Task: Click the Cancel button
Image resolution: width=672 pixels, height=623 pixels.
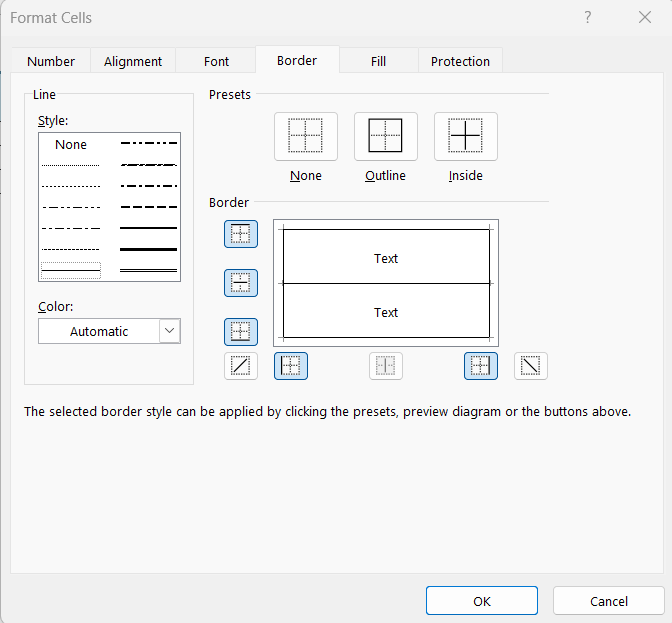Action: (609, 601)
